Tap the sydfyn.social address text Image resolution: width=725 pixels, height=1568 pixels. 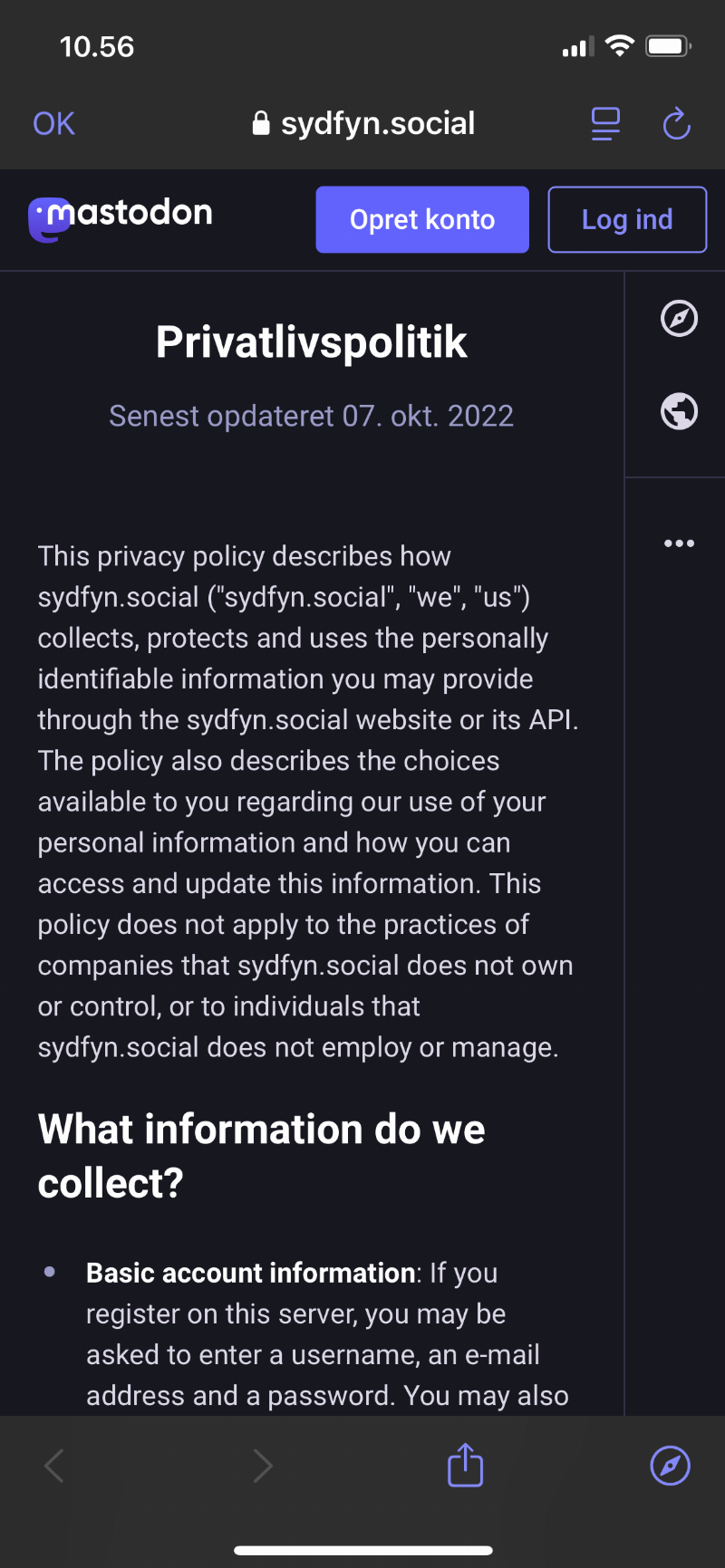[x=378, y=123]
